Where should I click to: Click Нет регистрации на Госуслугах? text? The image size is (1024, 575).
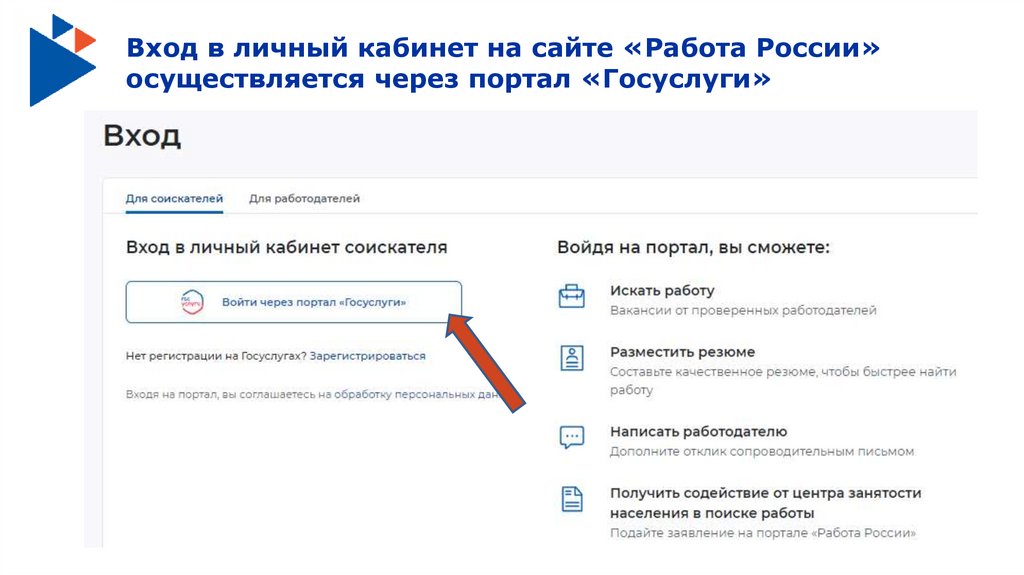[x=216, y=356]
